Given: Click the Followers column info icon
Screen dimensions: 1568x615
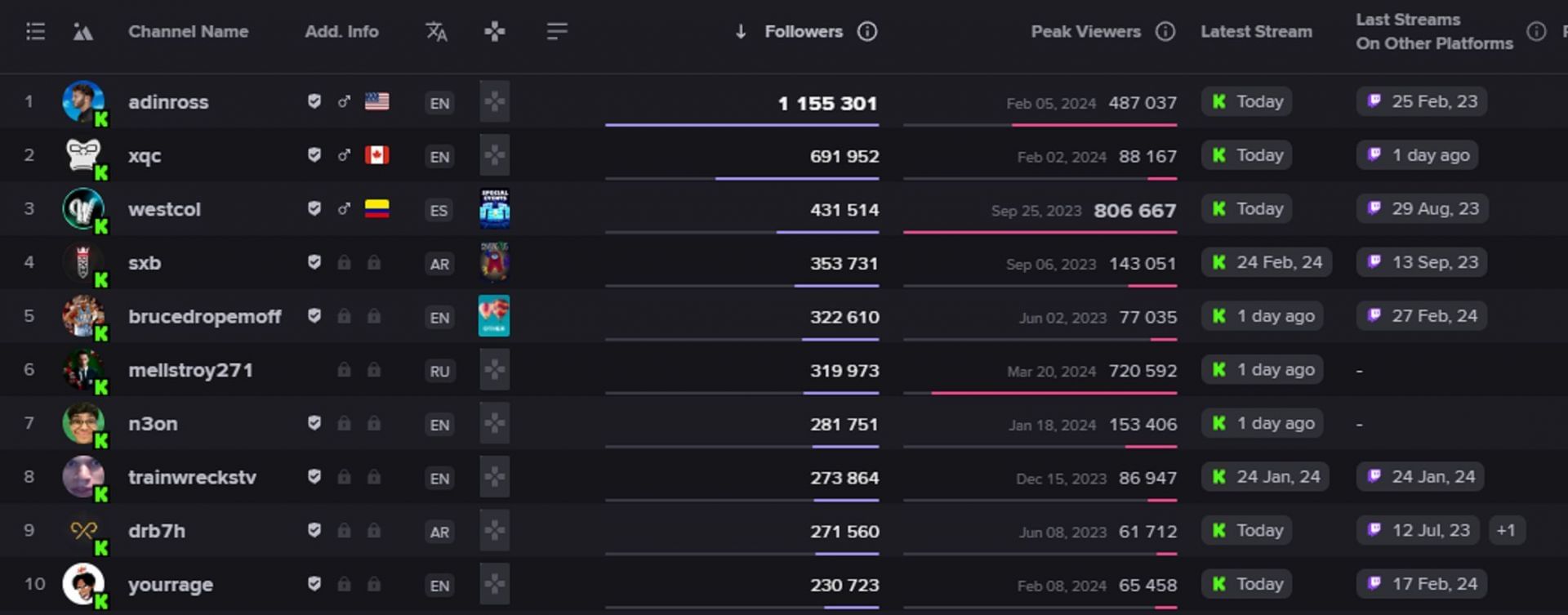Looking at the screenshot, I should pyautogui.click(x=866, y=31).
